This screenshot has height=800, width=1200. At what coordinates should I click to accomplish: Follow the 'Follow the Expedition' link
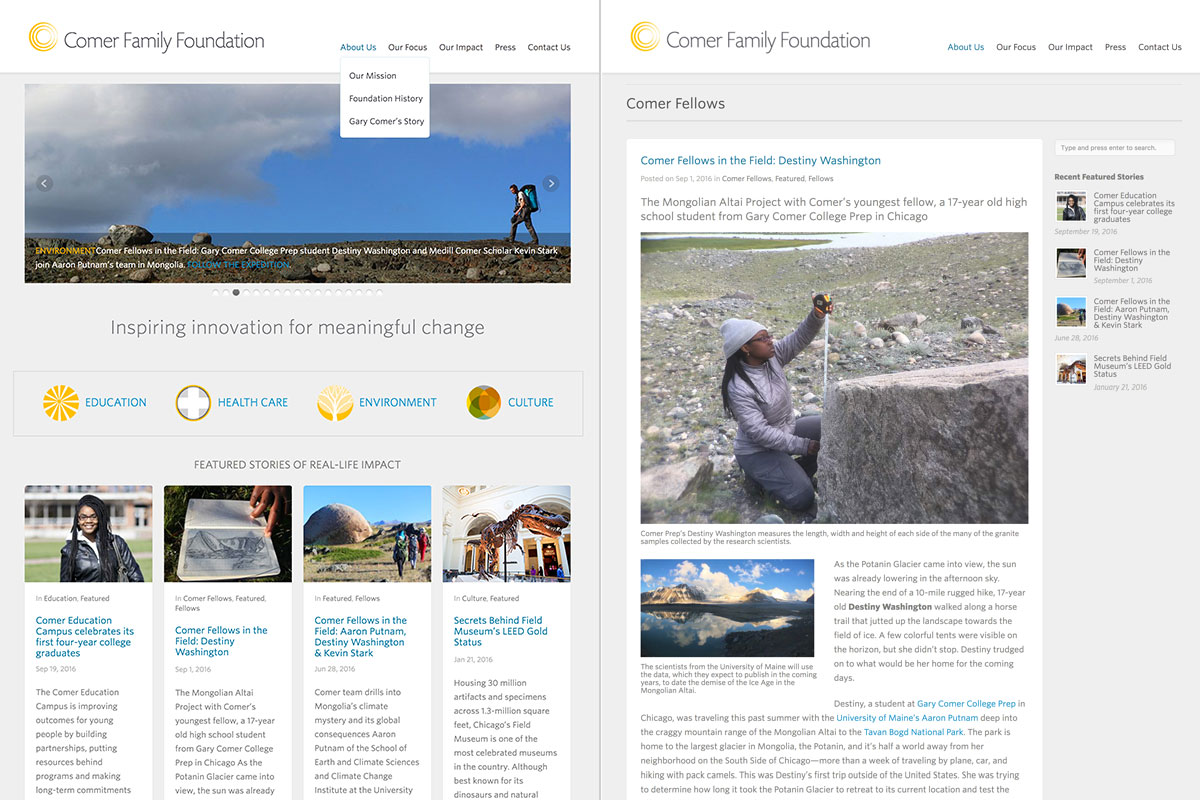tap(238, 265)
